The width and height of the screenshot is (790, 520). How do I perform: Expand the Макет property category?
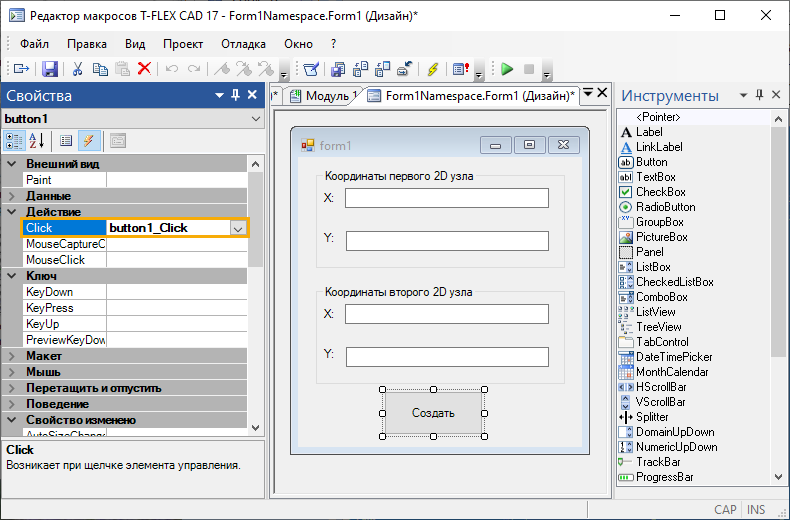tap(12, 356)
